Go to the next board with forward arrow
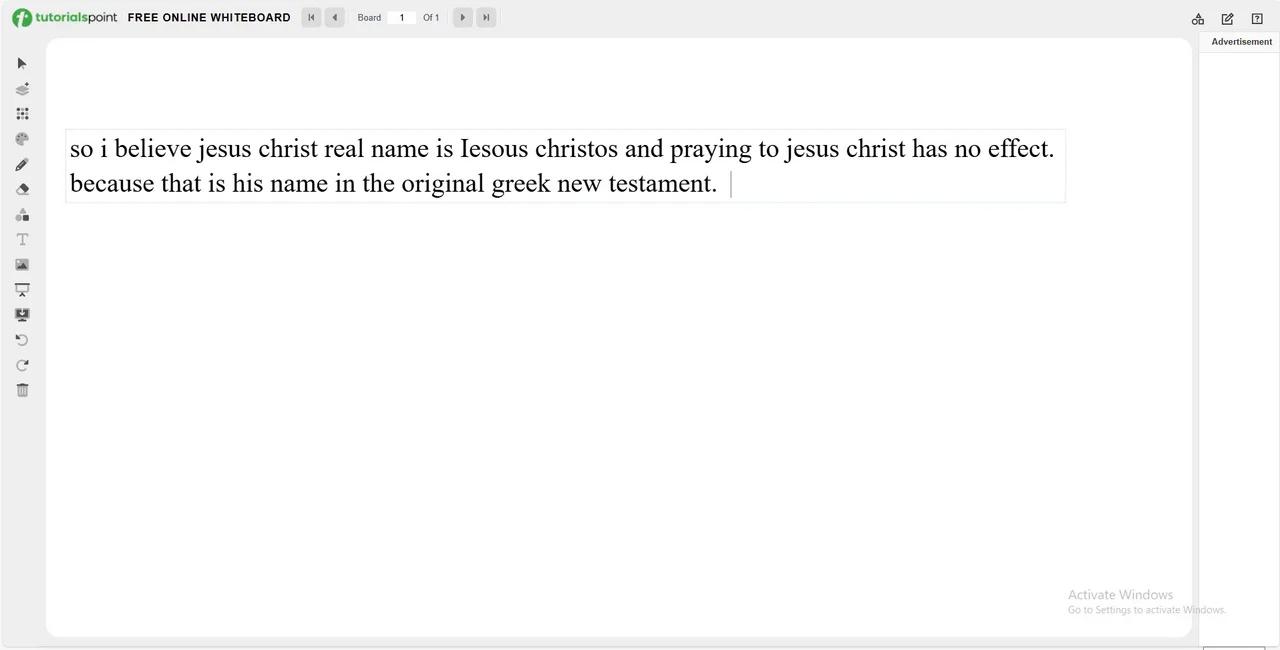 462,17
